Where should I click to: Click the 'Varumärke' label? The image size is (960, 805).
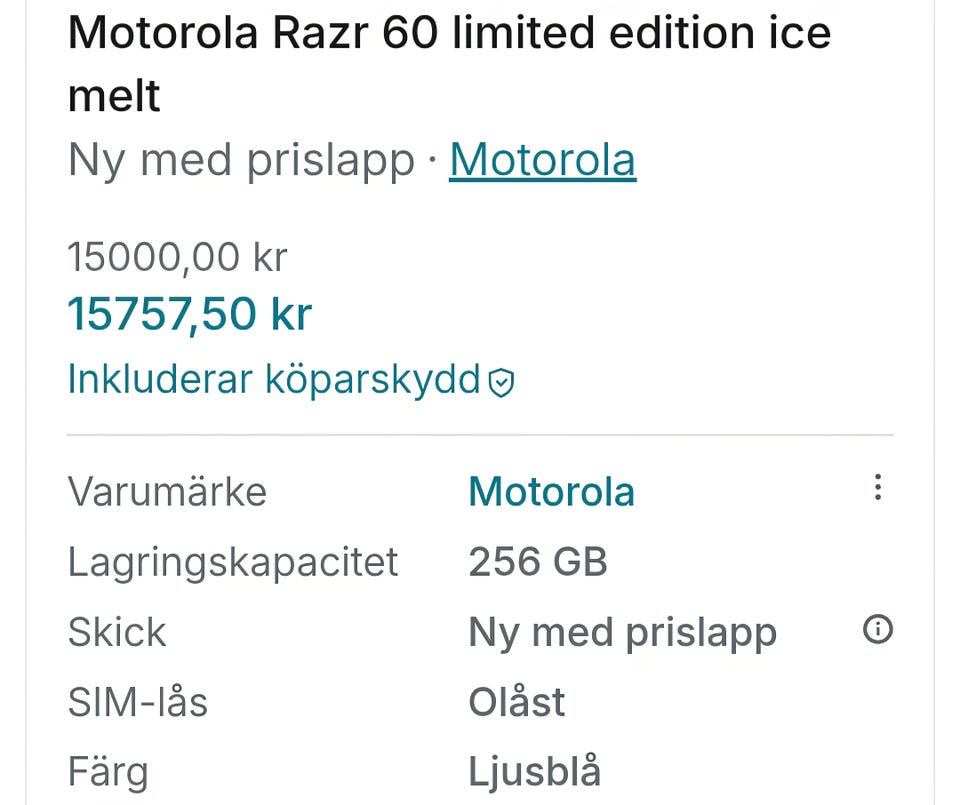point(167,492)
